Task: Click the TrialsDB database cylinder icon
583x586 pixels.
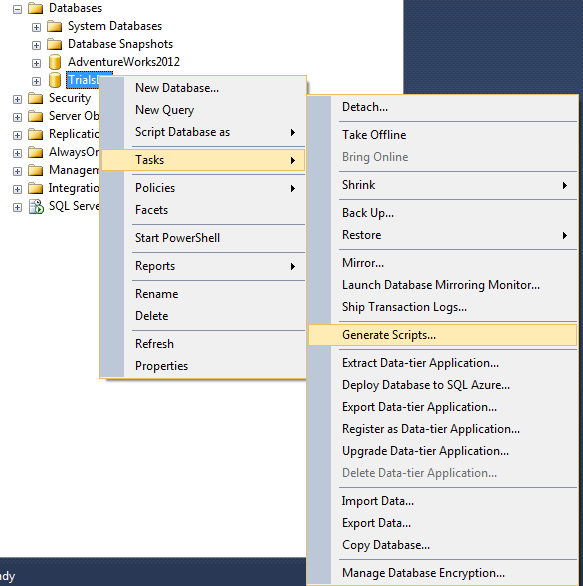Action: tap(55, 80)
